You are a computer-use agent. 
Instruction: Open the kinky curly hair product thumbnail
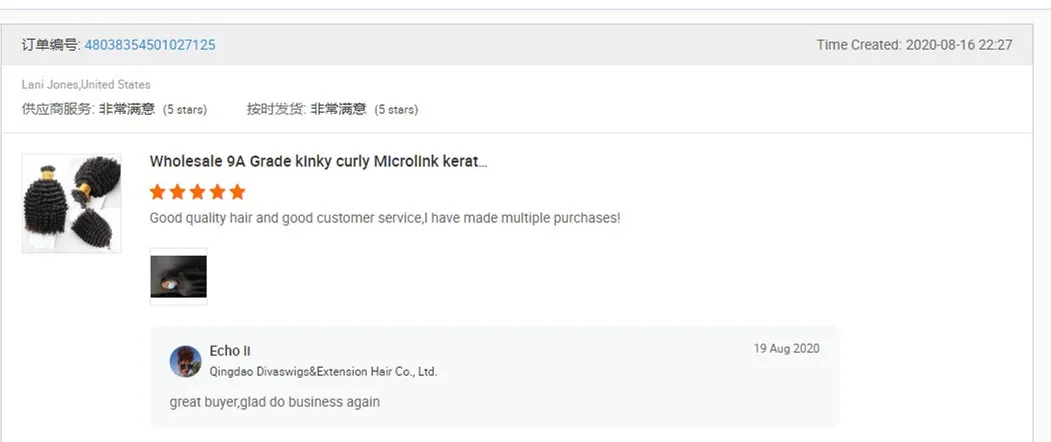tap(71, 203)
